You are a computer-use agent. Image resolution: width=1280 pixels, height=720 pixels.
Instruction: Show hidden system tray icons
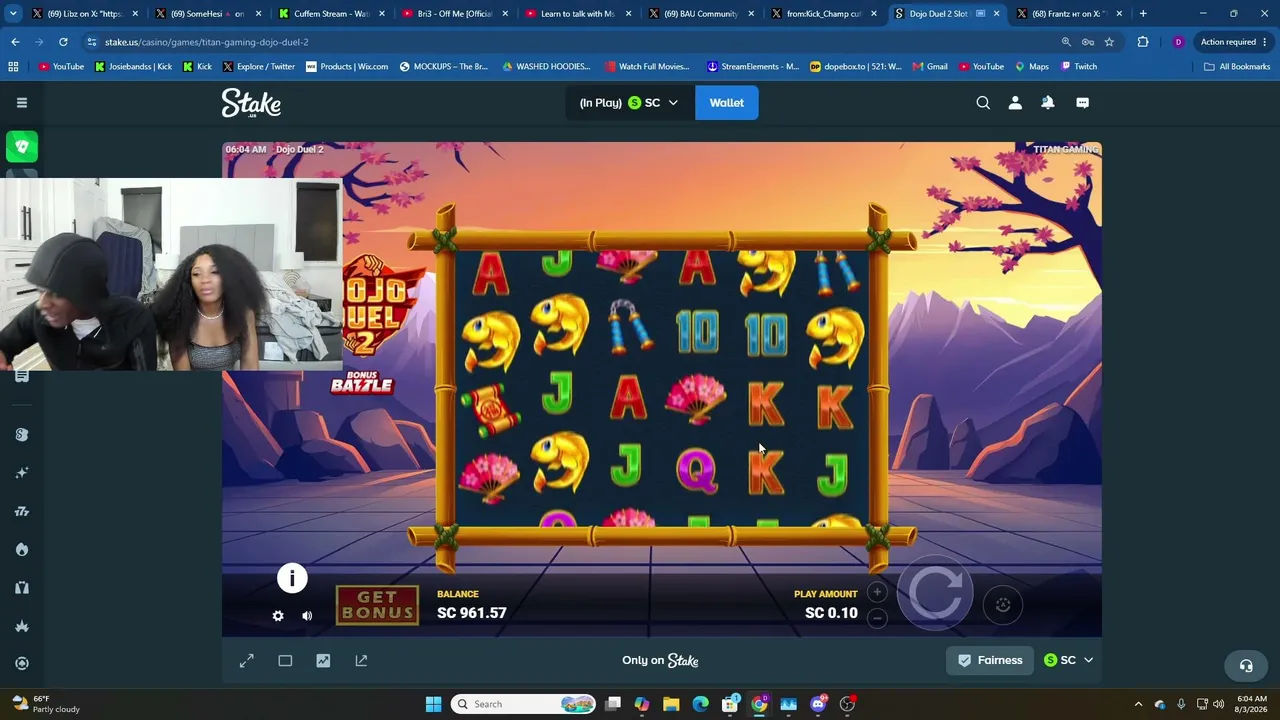click(1138, 704)
